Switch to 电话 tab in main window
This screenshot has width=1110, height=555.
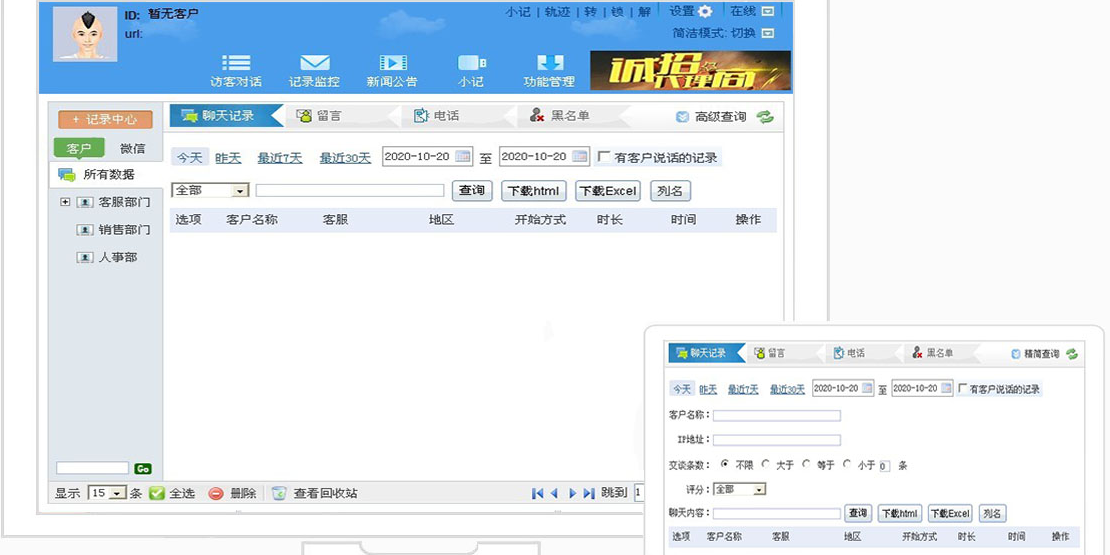(x=446, y=116)
